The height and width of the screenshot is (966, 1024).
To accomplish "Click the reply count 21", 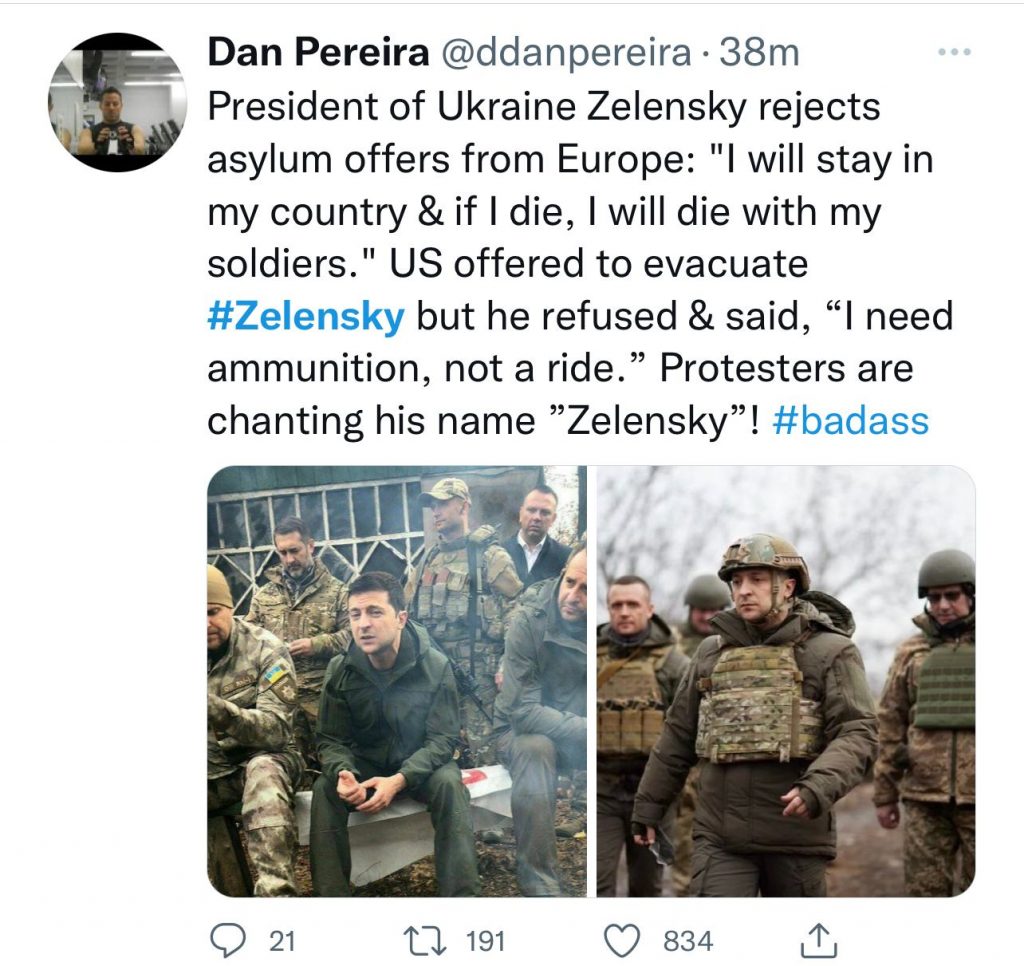I will coord(282,941).
